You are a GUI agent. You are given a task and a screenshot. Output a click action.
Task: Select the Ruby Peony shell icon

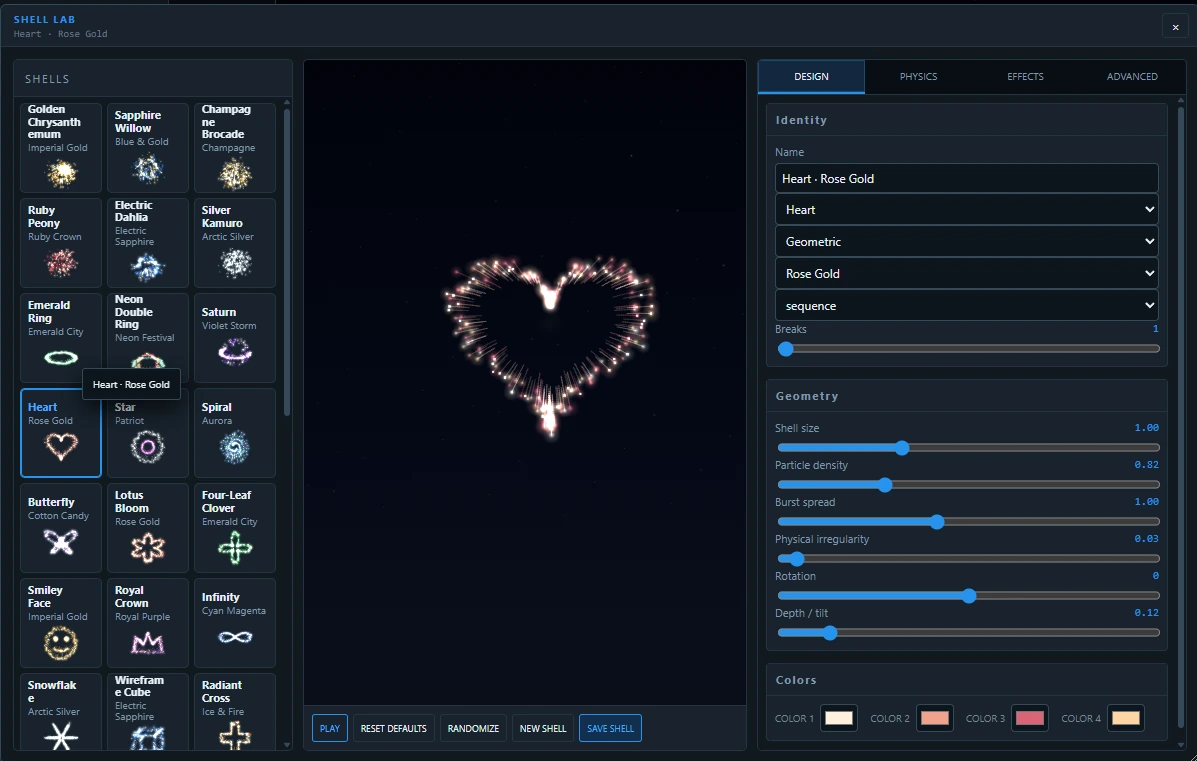[x=61, y=243]
